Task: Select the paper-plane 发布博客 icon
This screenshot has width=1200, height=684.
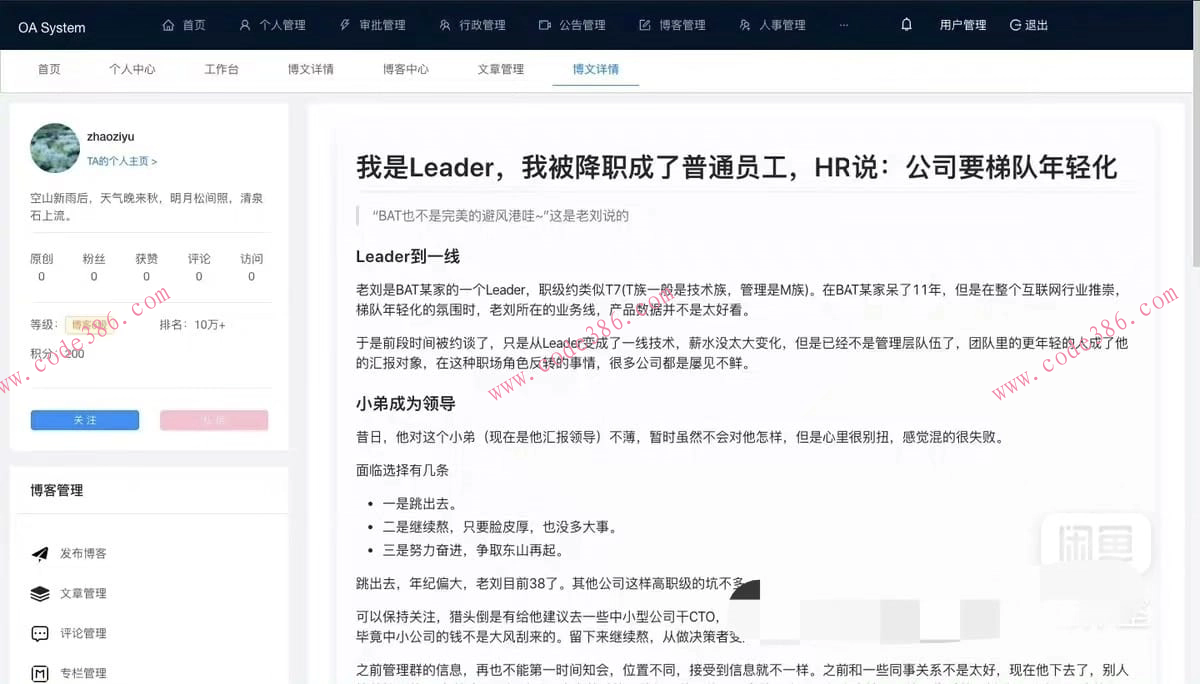Action: tap(41, 553)
